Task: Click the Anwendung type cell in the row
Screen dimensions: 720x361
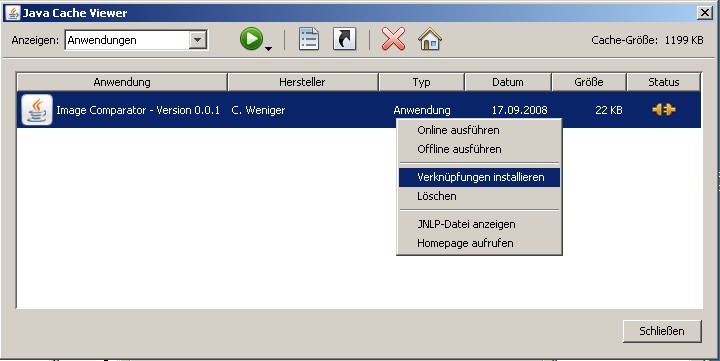Action: (422, 110)
